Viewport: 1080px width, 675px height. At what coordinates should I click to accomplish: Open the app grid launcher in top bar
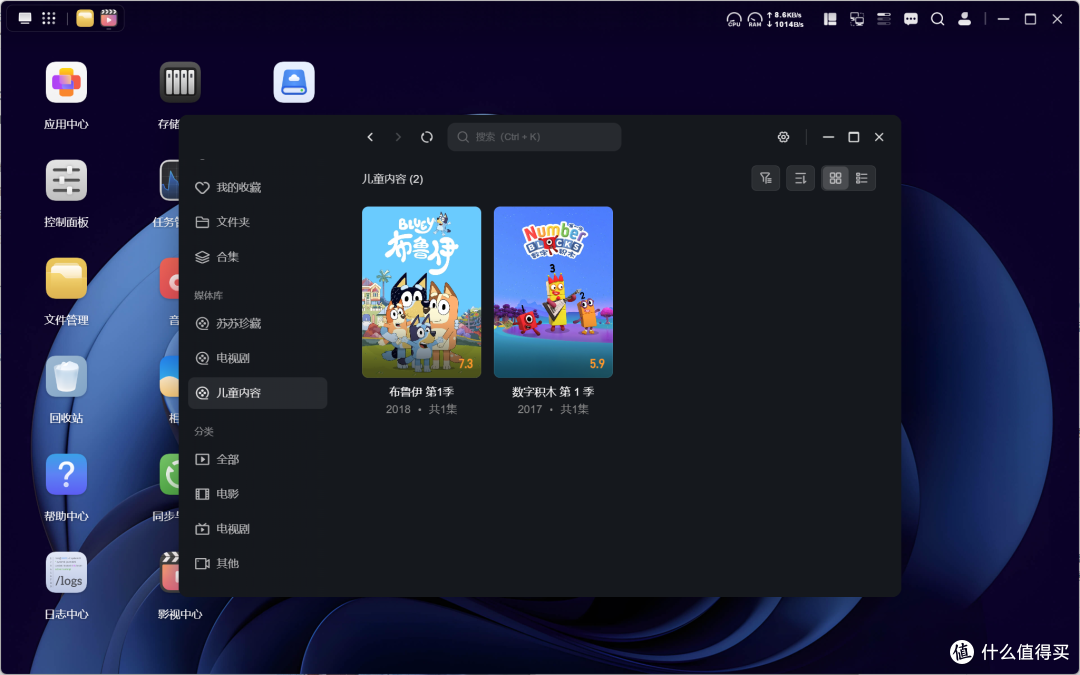point(48,19)
